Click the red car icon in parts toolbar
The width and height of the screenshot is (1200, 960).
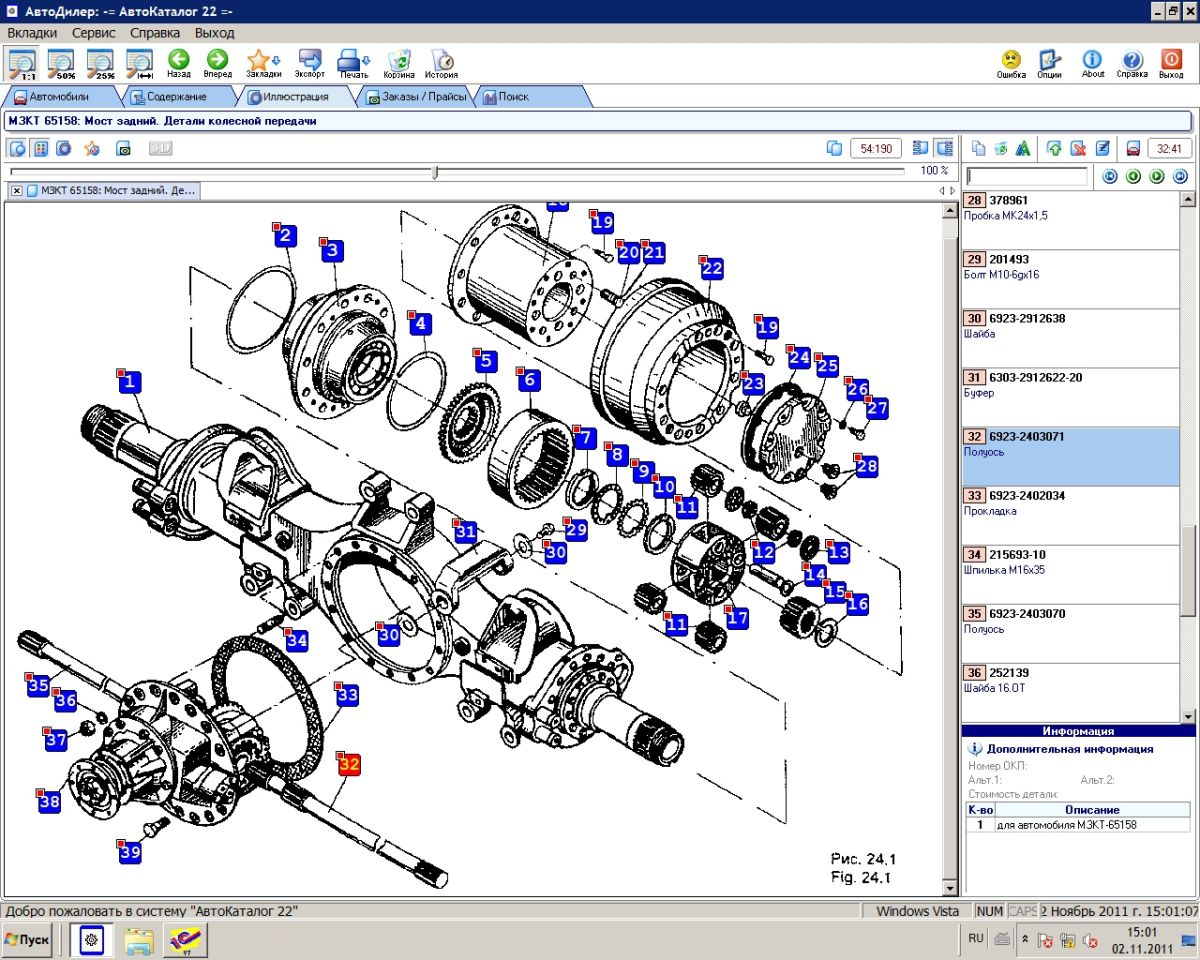point(1133,149)
